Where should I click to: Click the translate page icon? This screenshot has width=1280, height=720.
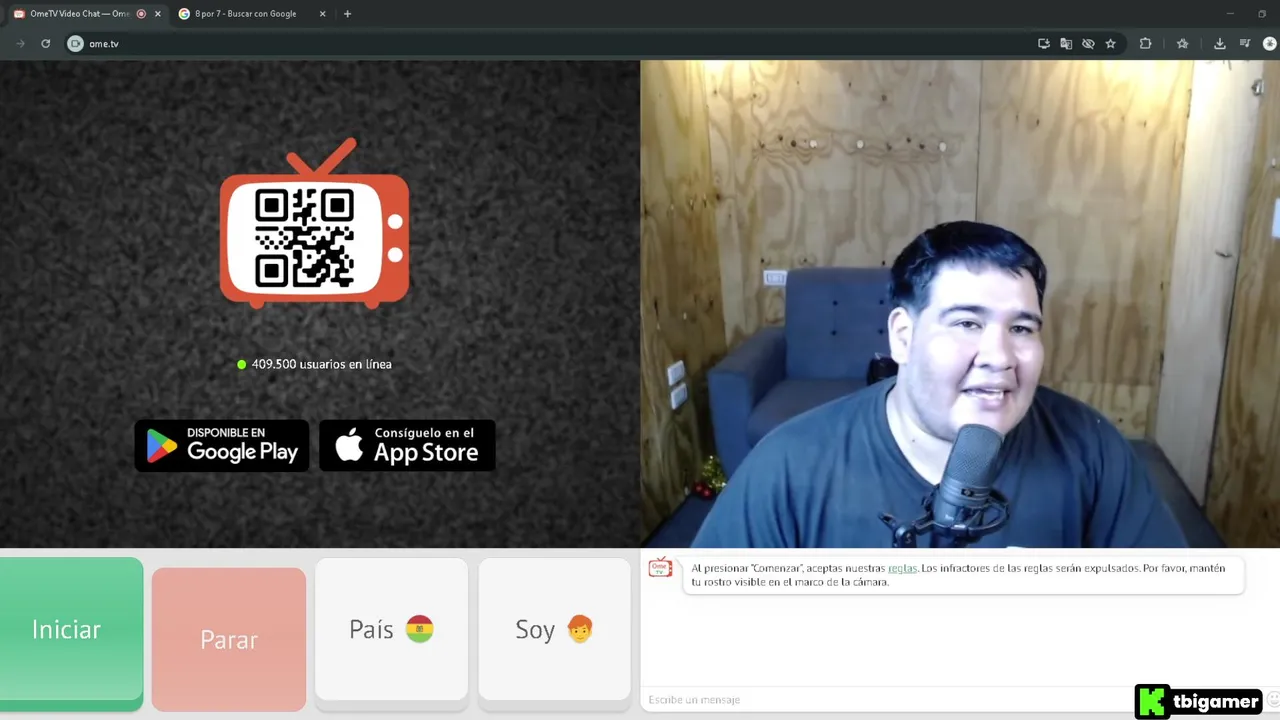[x=1066, y=44]
